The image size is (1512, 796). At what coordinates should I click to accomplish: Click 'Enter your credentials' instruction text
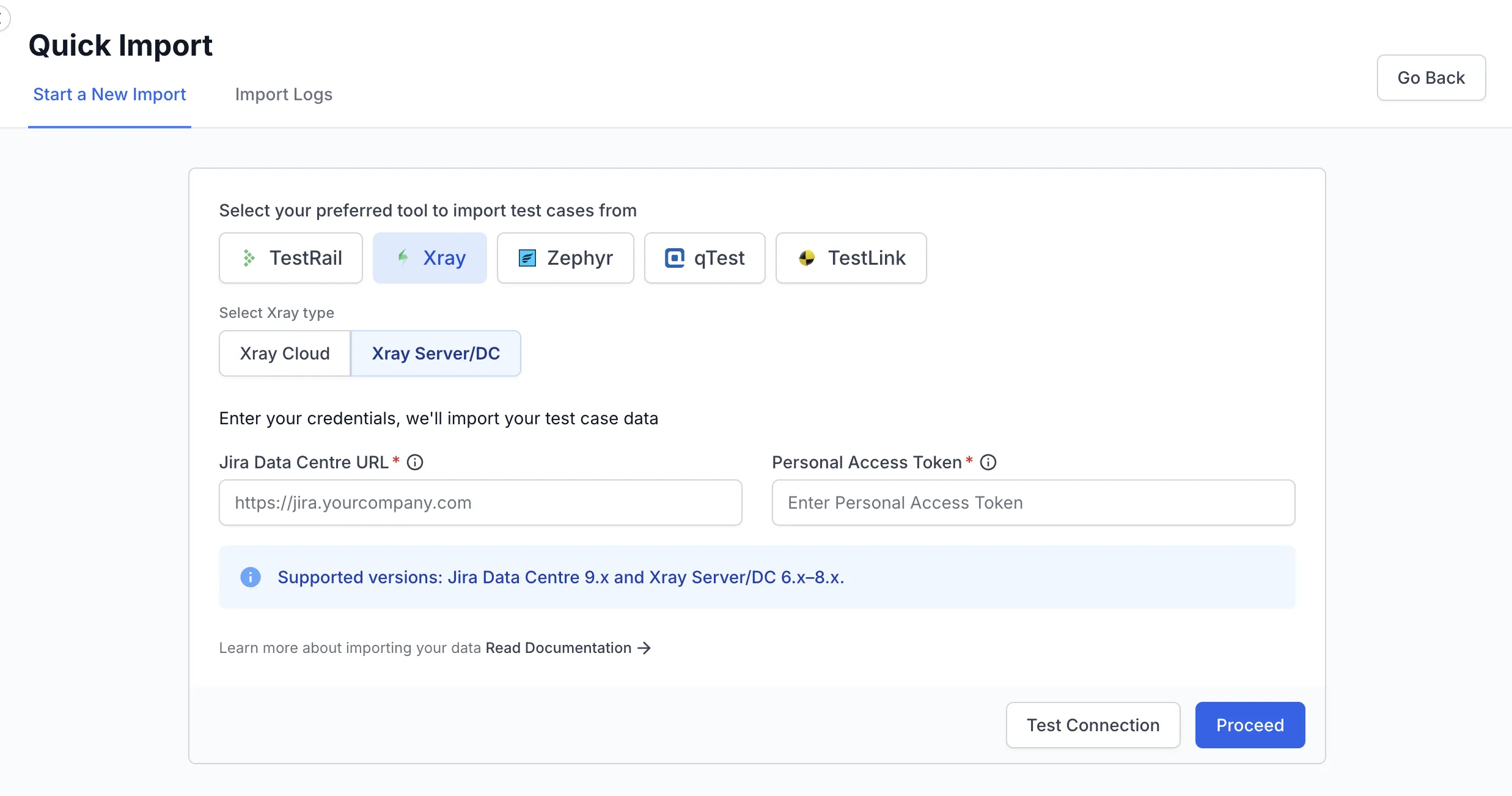439,419
